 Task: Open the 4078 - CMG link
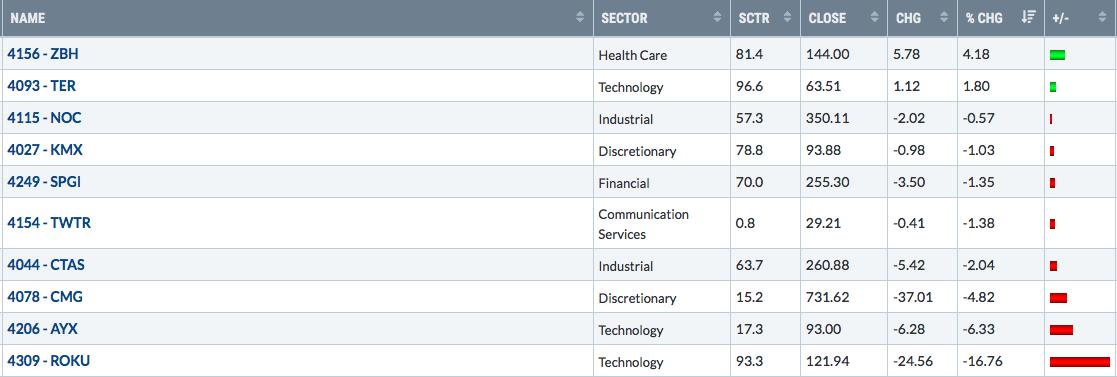[x=43, y=296]
